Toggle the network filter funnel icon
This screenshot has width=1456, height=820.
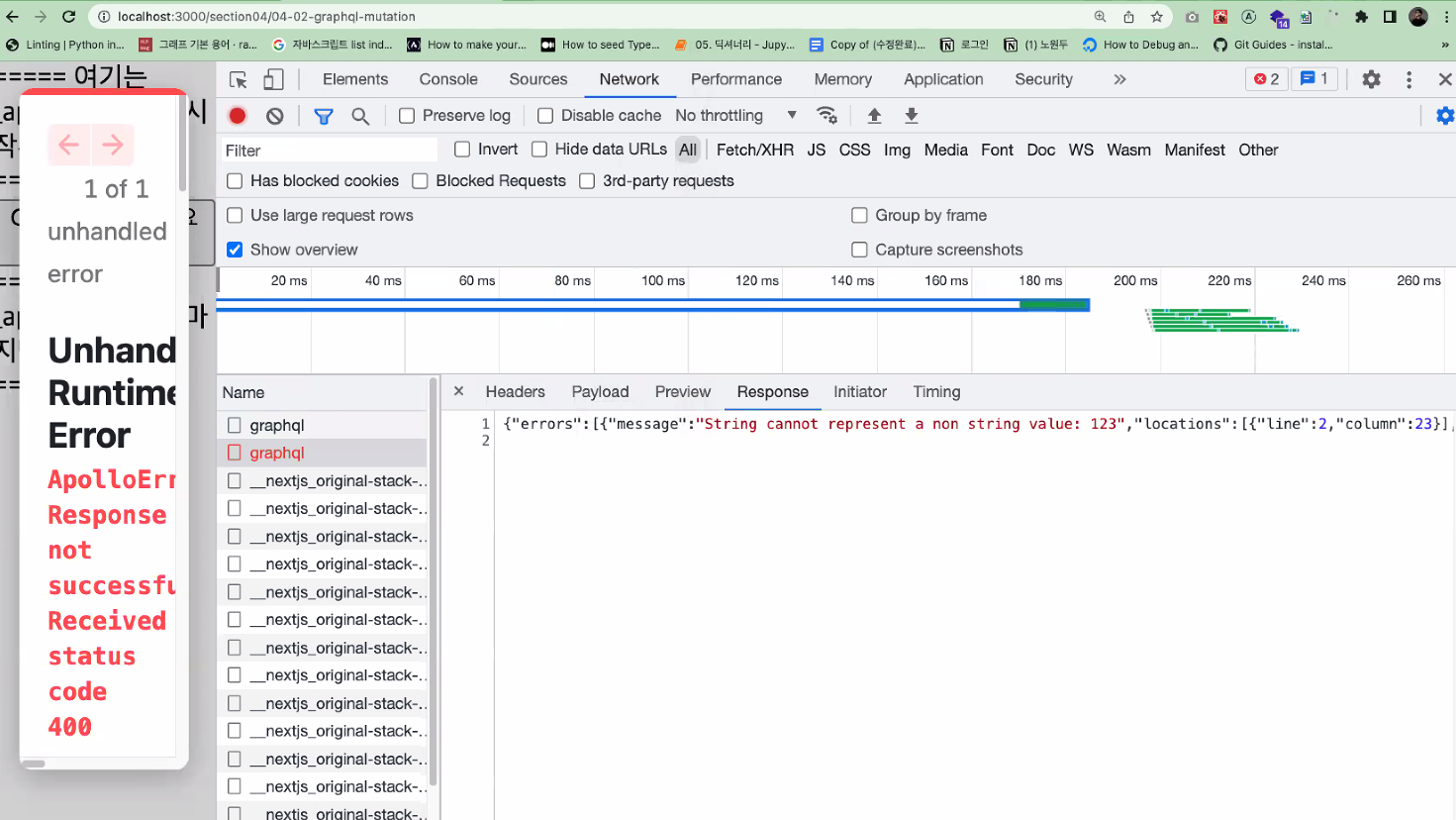pos(323,116)
